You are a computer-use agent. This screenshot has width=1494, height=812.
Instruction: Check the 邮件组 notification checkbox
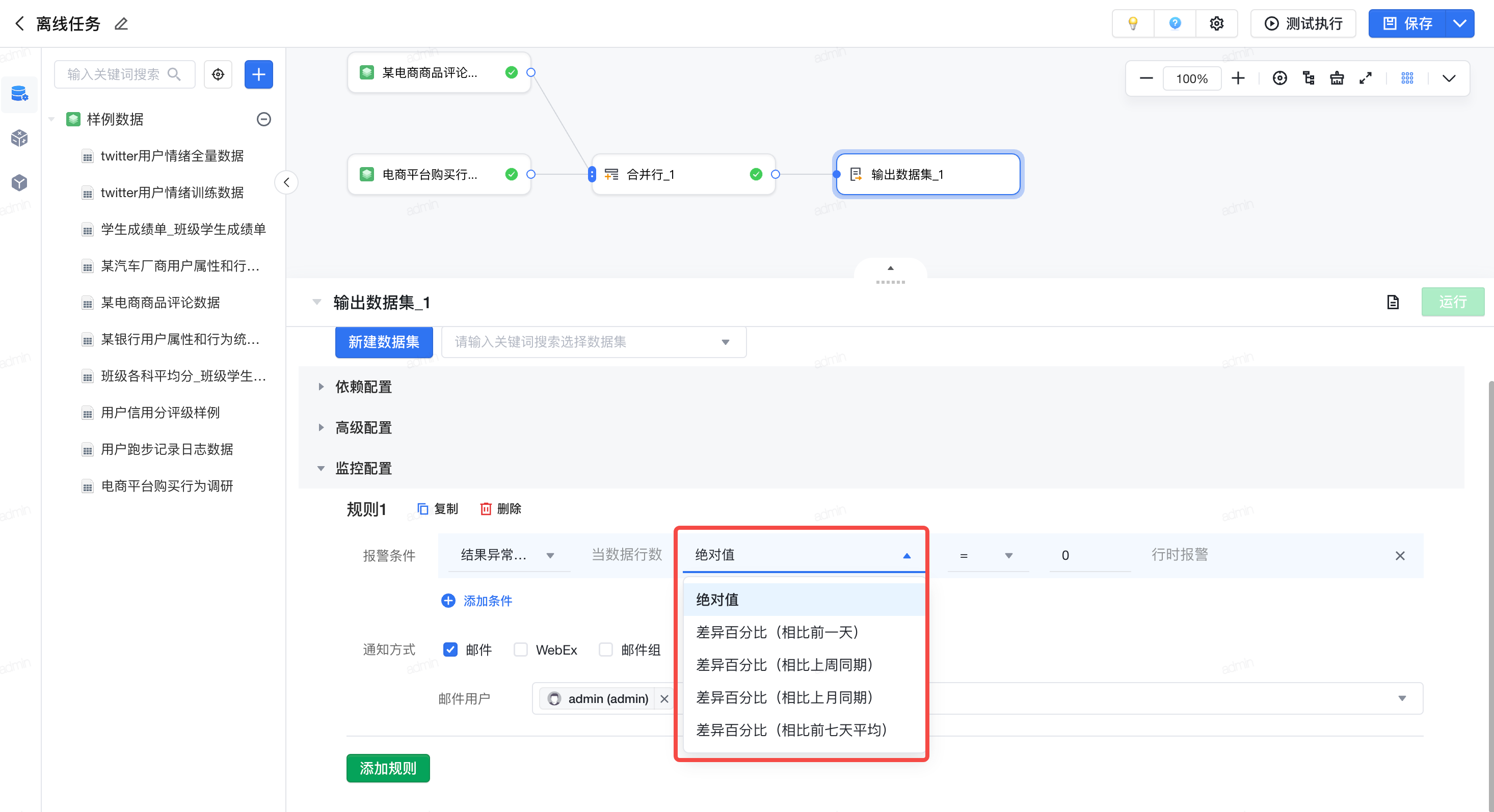[x=605, y=649]
